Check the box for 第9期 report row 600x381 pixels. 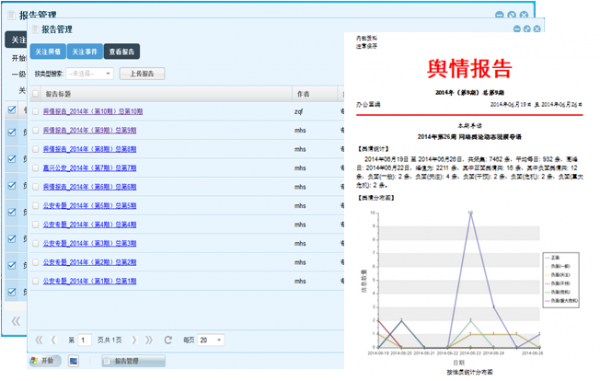[x=36, y=130]
